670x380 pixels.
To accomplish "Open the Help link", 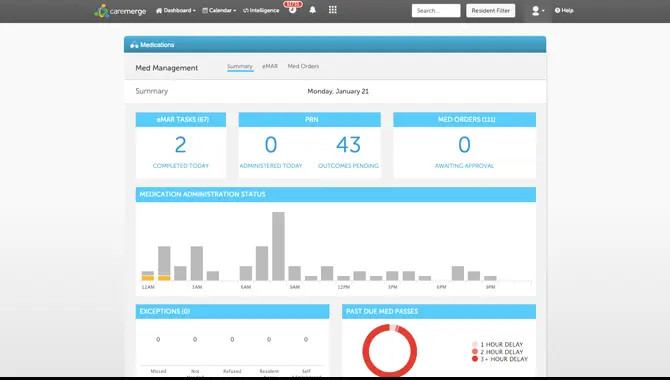I will [564, 10].
